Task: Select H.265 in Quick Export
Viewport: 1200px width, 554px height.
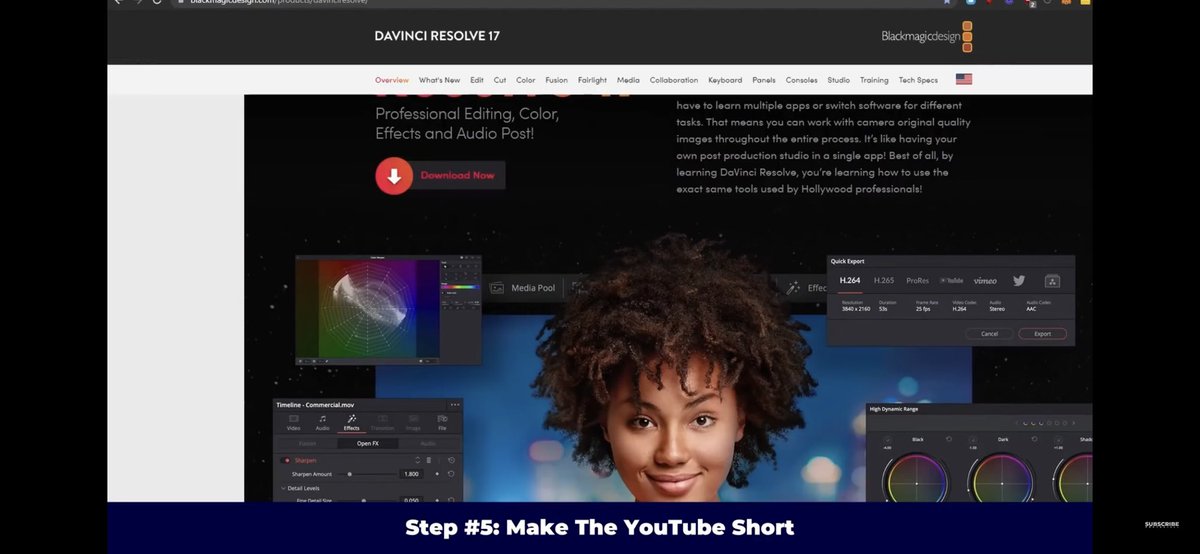Action: [x=884, y=281]
